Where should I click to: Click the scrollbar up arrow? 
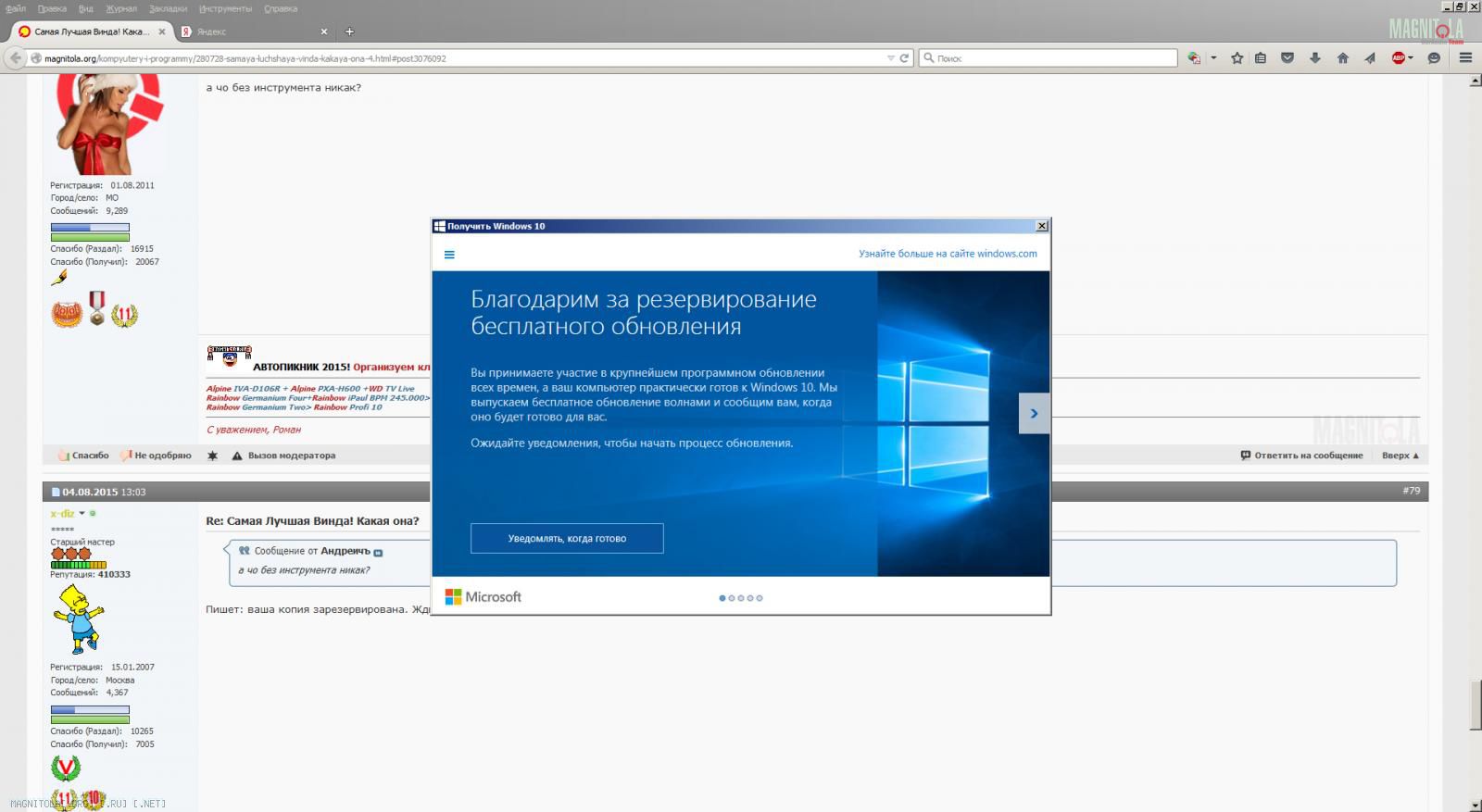1475,81
